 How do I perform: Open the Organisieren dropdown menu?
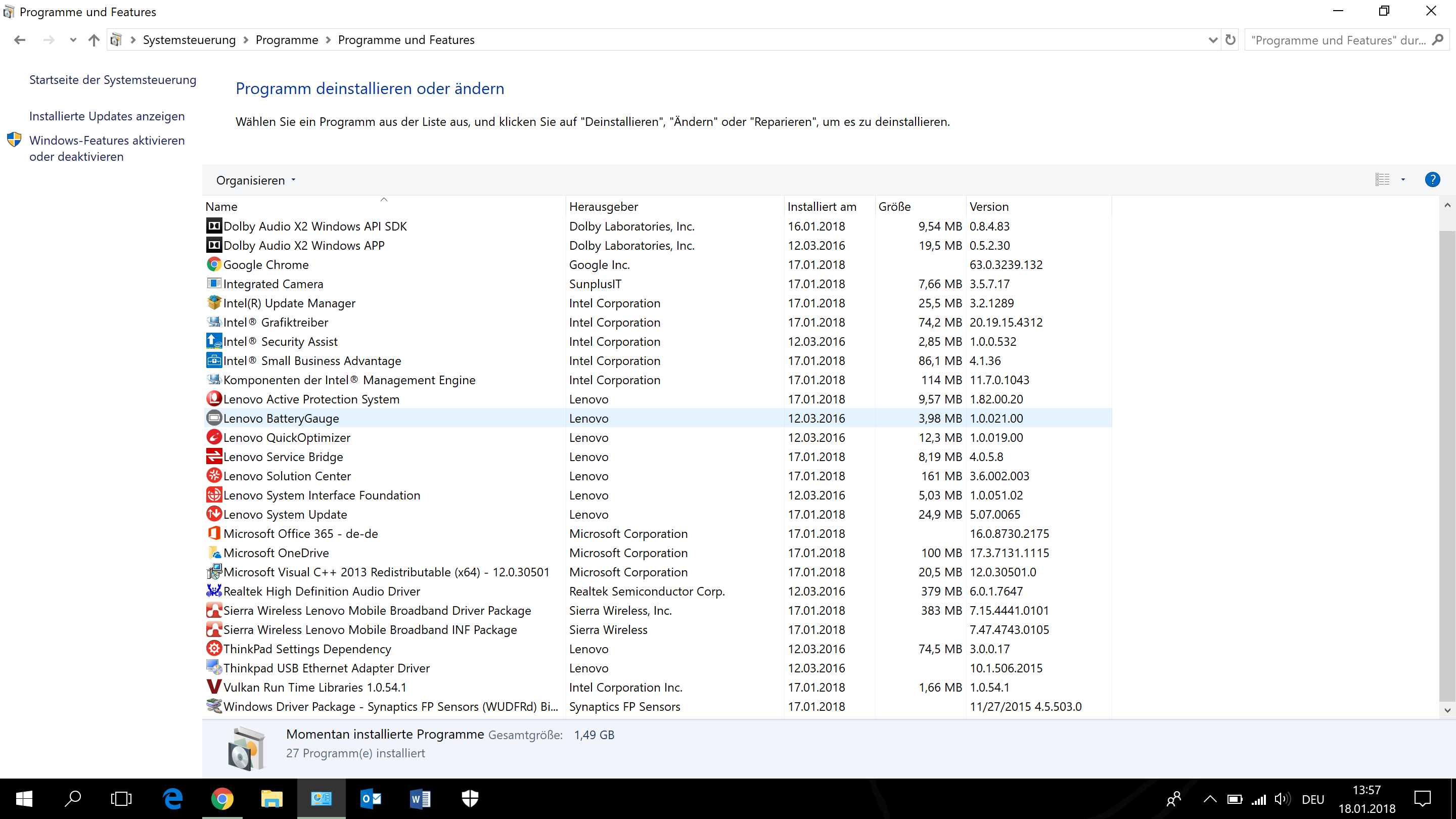(255, 180)
